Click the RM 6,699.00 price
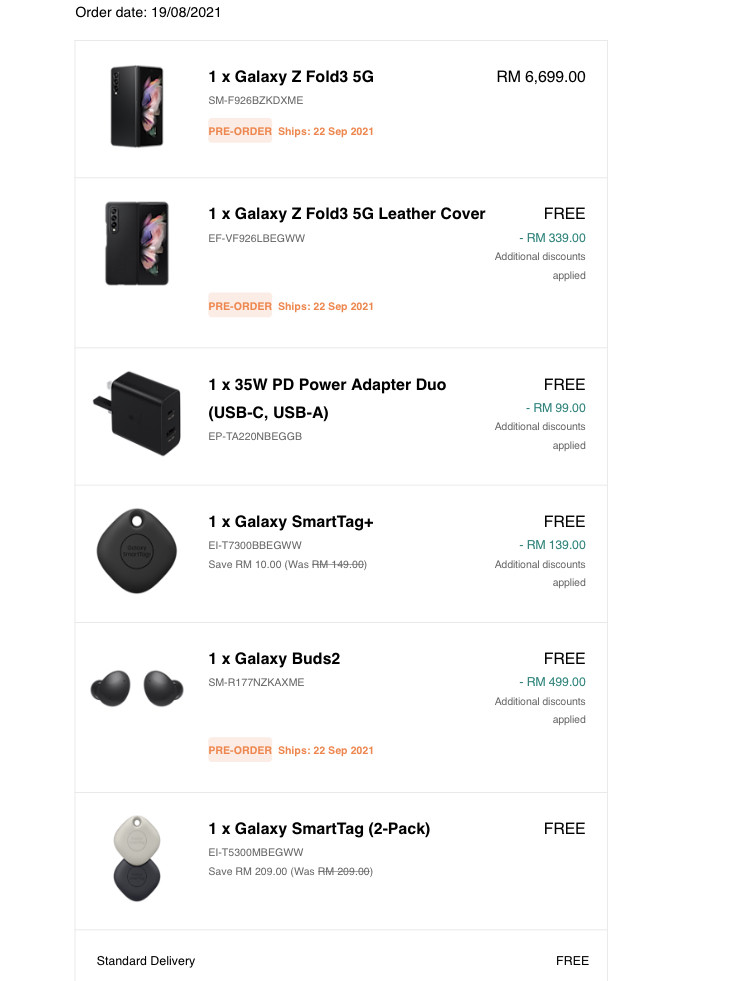 point(541,77)
